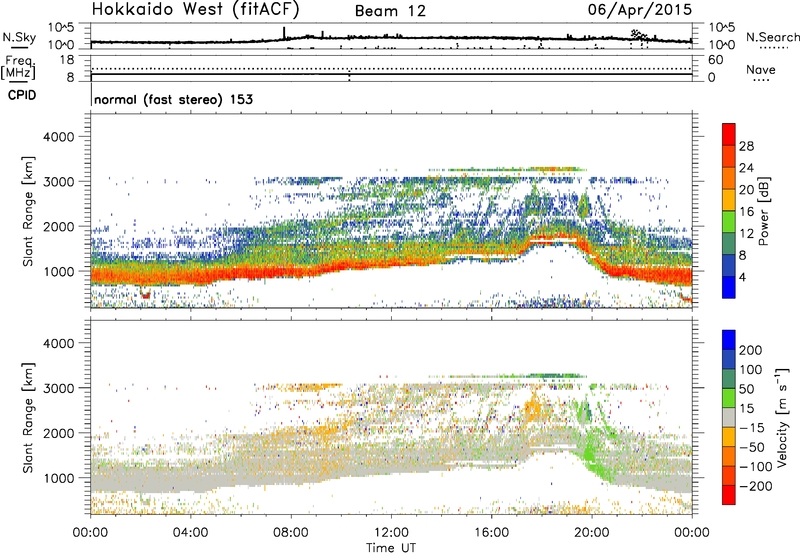This screenshot has height=554, width=800.
Task: Click the 'N.Search' legend label
Action: 772,37
